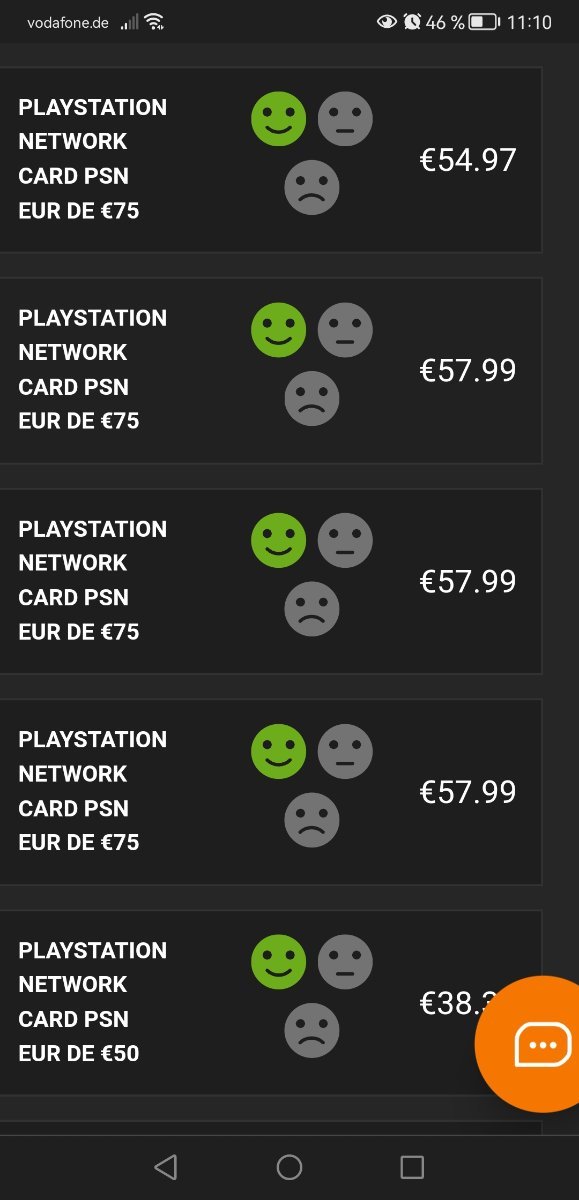Tap the green happy smiley on the €50 PSN card
579x1200 pixels.
278,962
